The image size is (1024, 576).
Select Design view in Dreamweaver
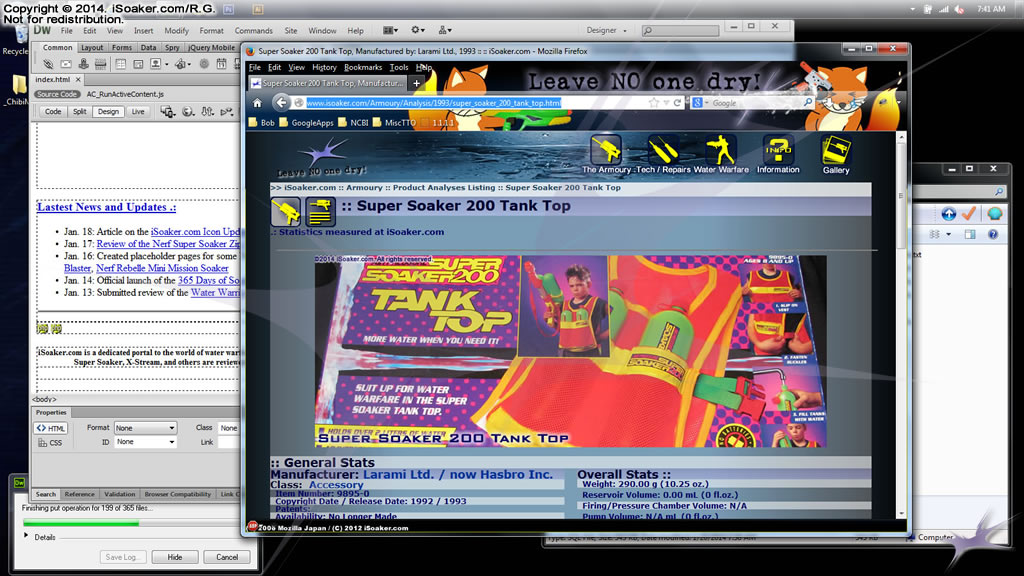click(x=108, y=112)
